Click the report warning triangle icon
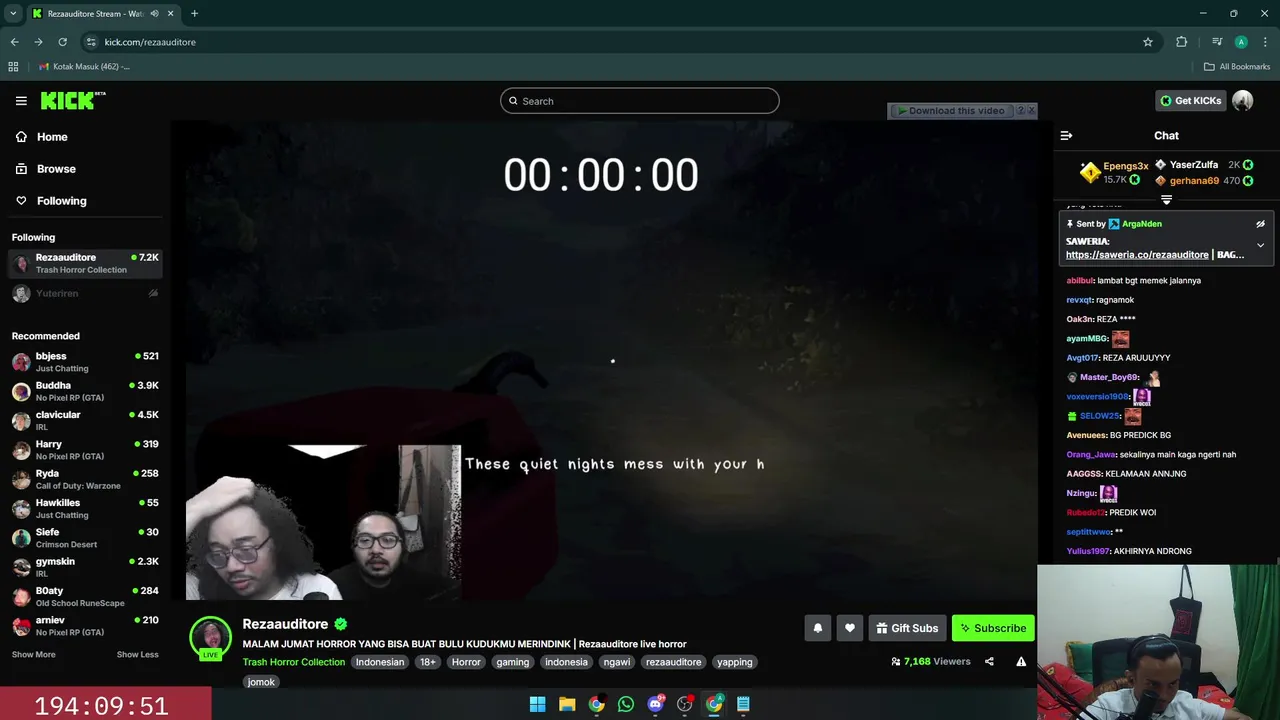The width and height of the screenshot is (1280, 720). (1021, 661)
